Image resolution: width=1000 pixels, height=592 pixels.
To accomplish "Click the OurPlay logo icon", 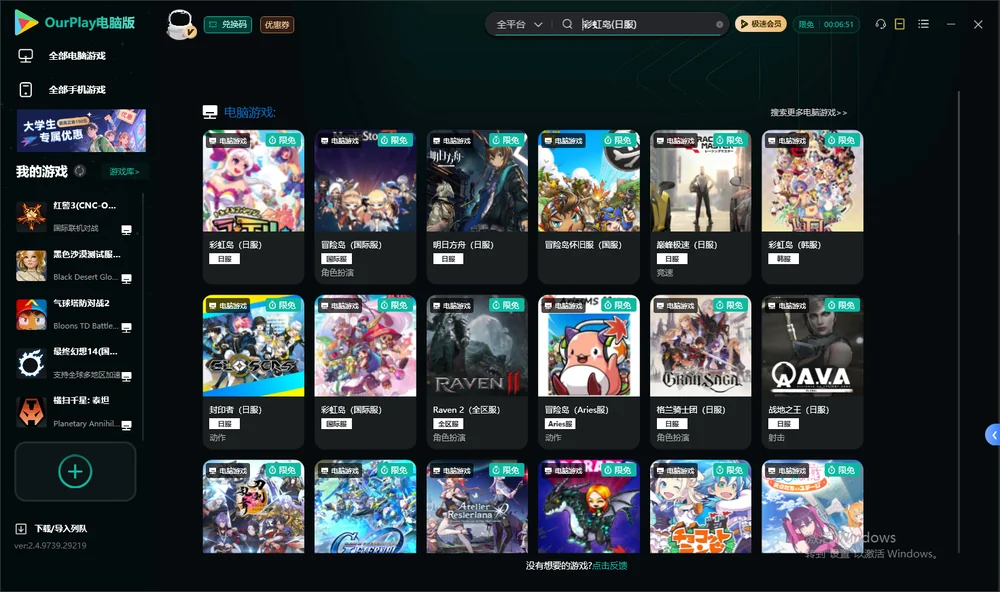I will click(x=26, y=23).
